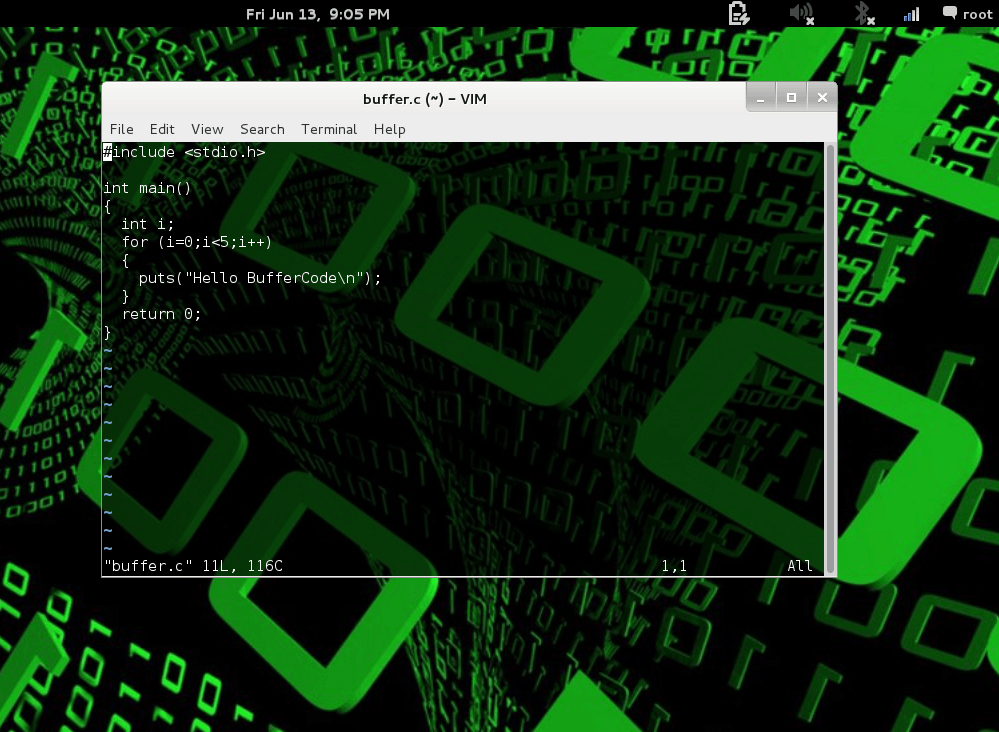Viewport: 999px width, 732px height.
Task: Click the status text "buffer.c" 11L, 116C
Action: [x=193, y=566]
